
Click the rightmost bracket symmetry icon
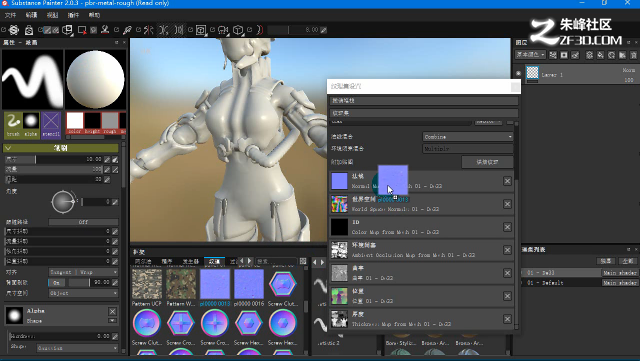coord(179,30)
